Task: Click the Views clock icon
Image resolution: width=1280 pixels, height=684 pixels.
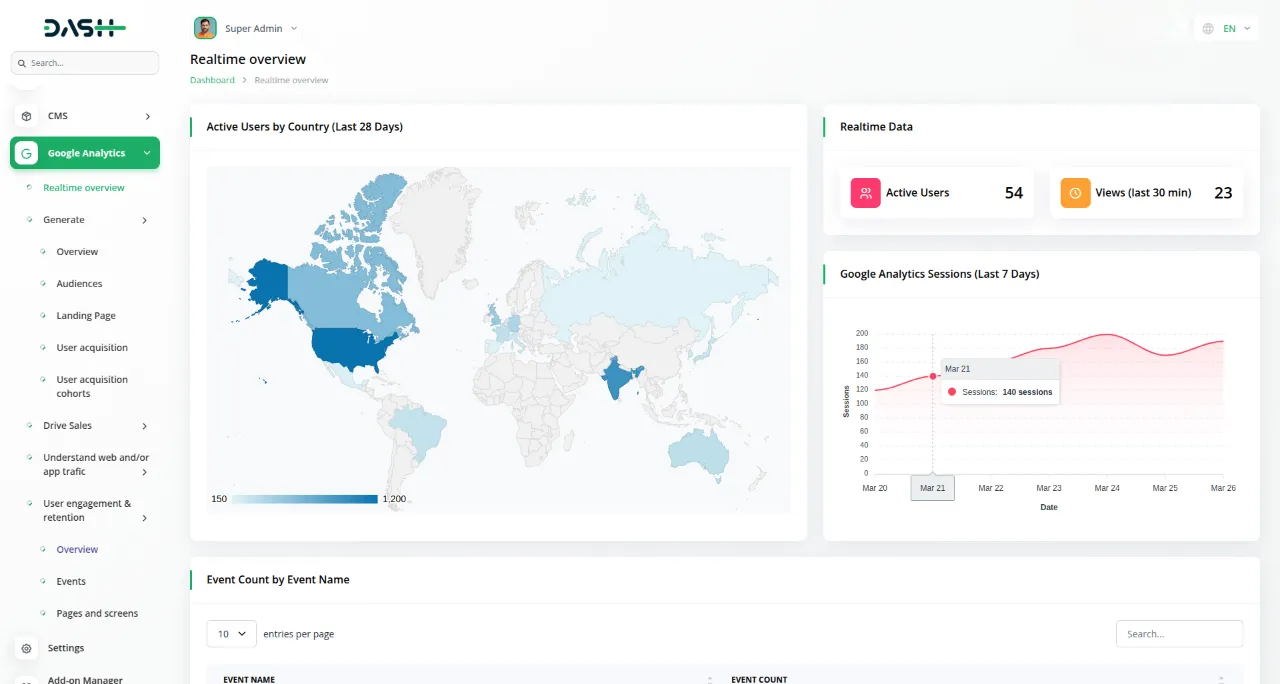Action: (x=1075, y=192)
